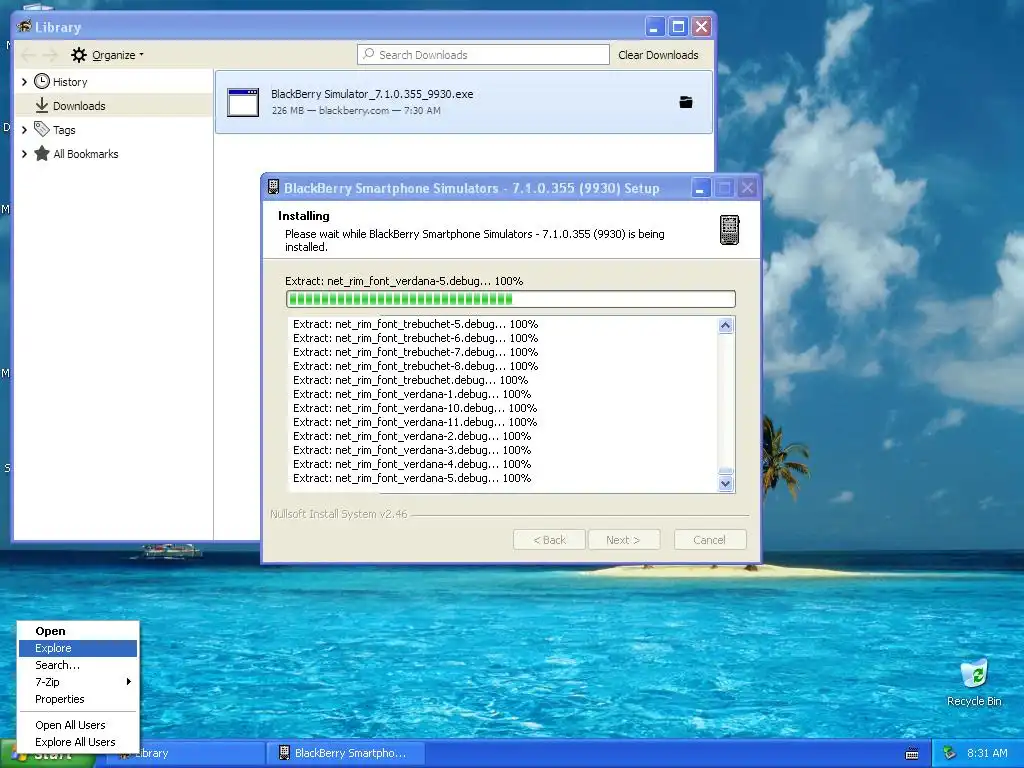Select the BlackBerry Simulator_7.1.0.355_9930.exe download entry
This screenshot has width=1024, height=768.
point(464,102)
